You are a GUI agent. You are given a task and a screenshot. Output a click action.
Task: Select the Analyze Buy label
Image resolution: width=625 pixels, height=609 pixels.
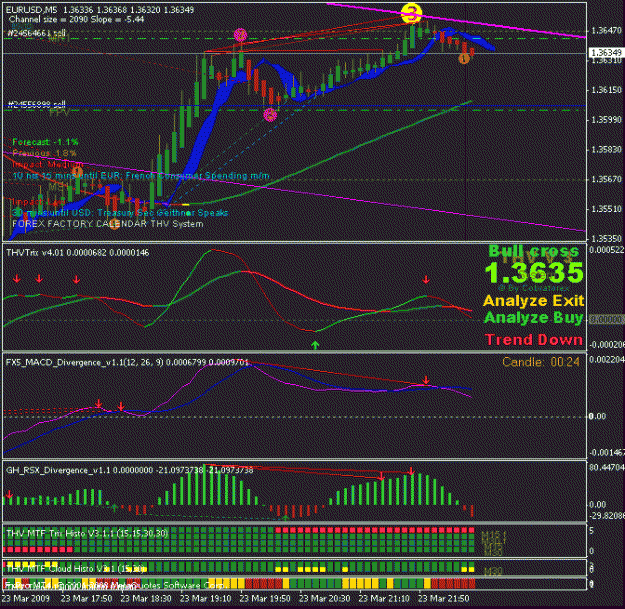[x=534, y=318]
